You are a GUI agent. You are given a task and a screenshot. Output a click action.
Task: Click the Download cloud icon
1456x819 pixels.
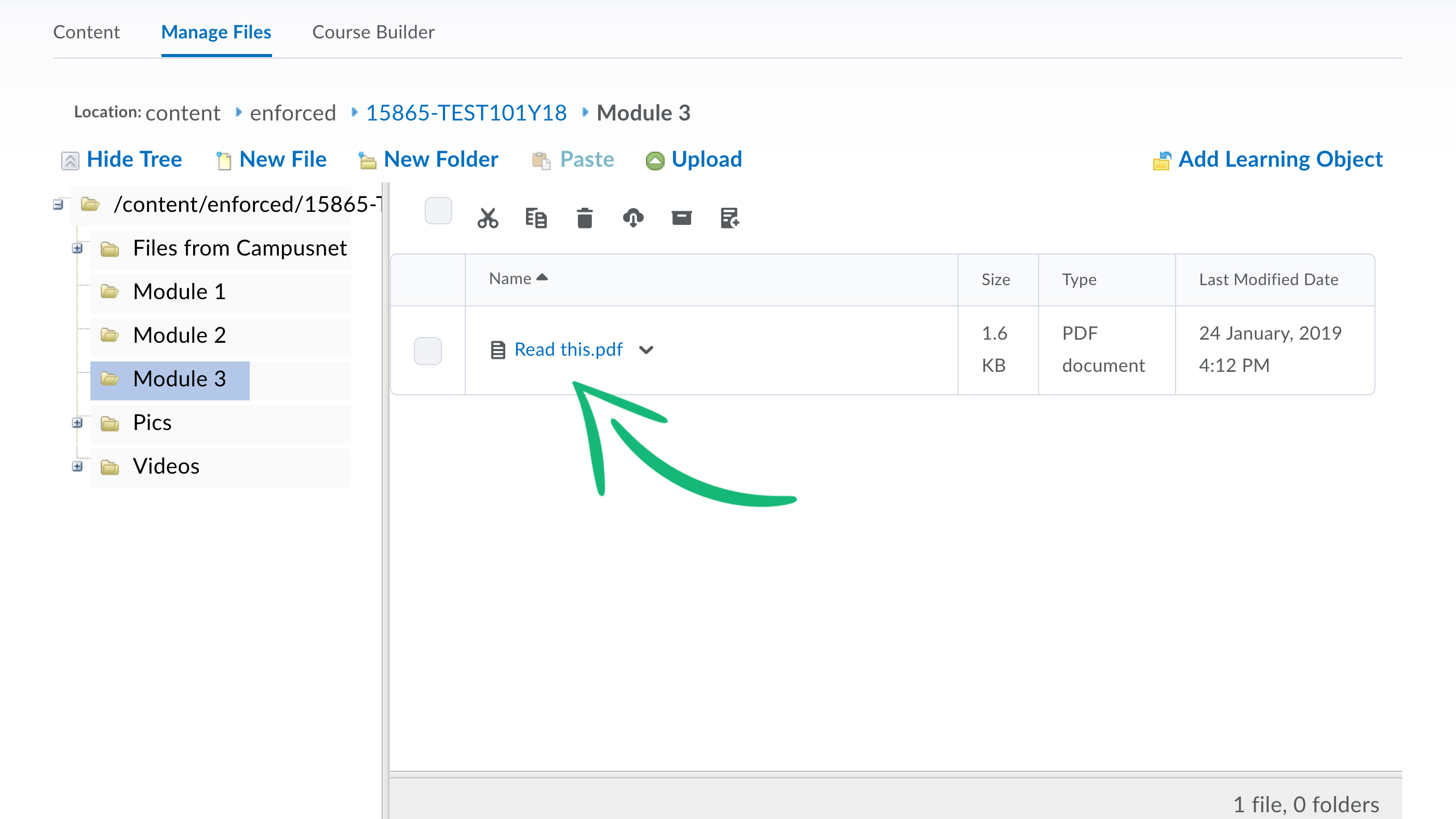(x=632, y=218)
